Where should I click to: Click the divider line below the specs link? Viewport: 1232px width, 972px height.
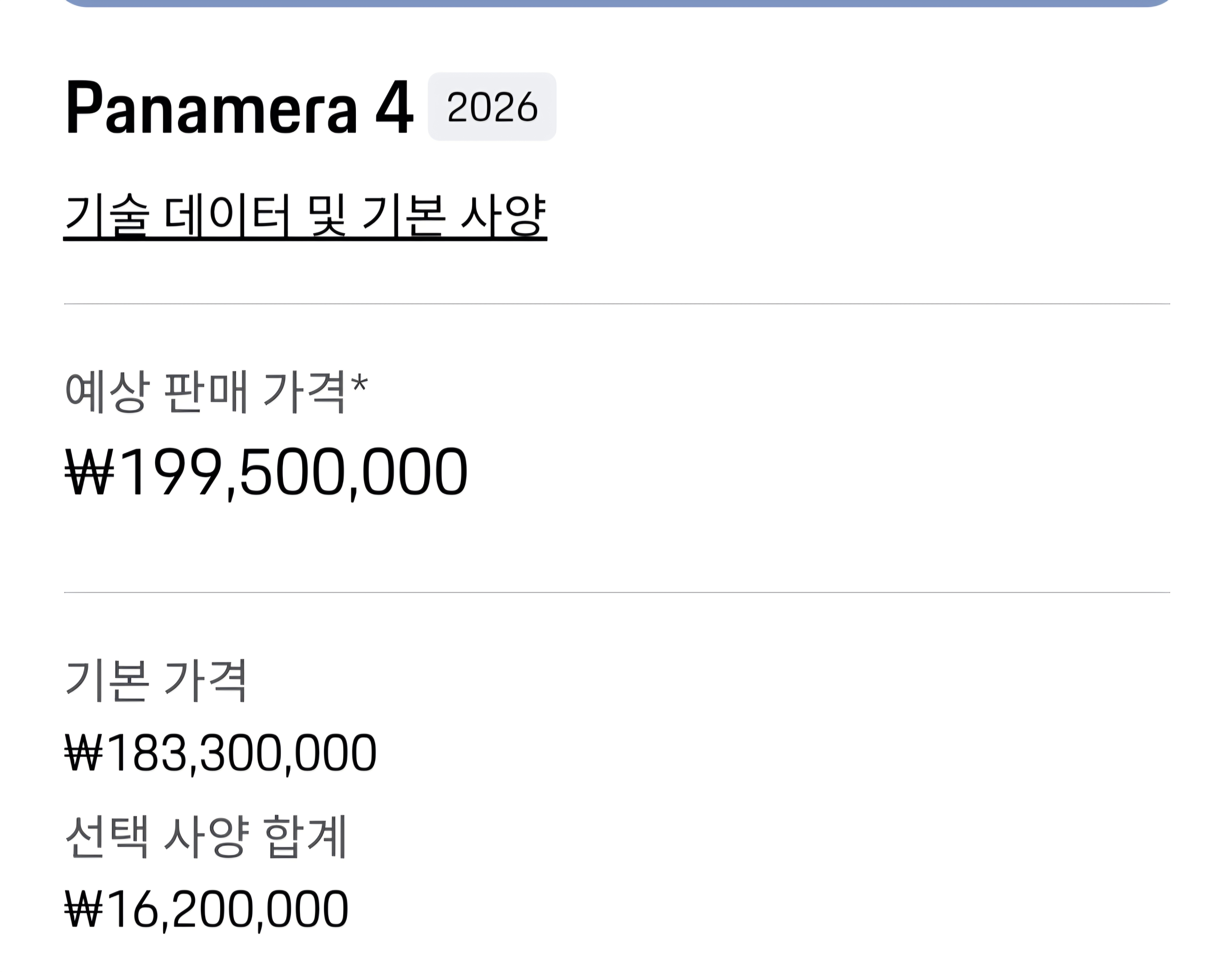click(617, 304)
